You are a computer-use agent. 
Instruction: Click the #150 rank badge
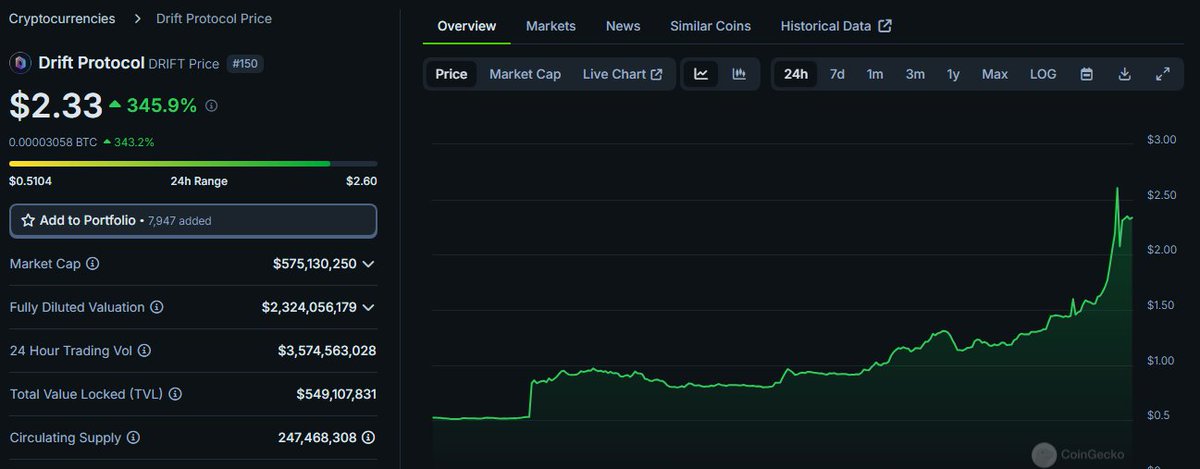[245, 63]
